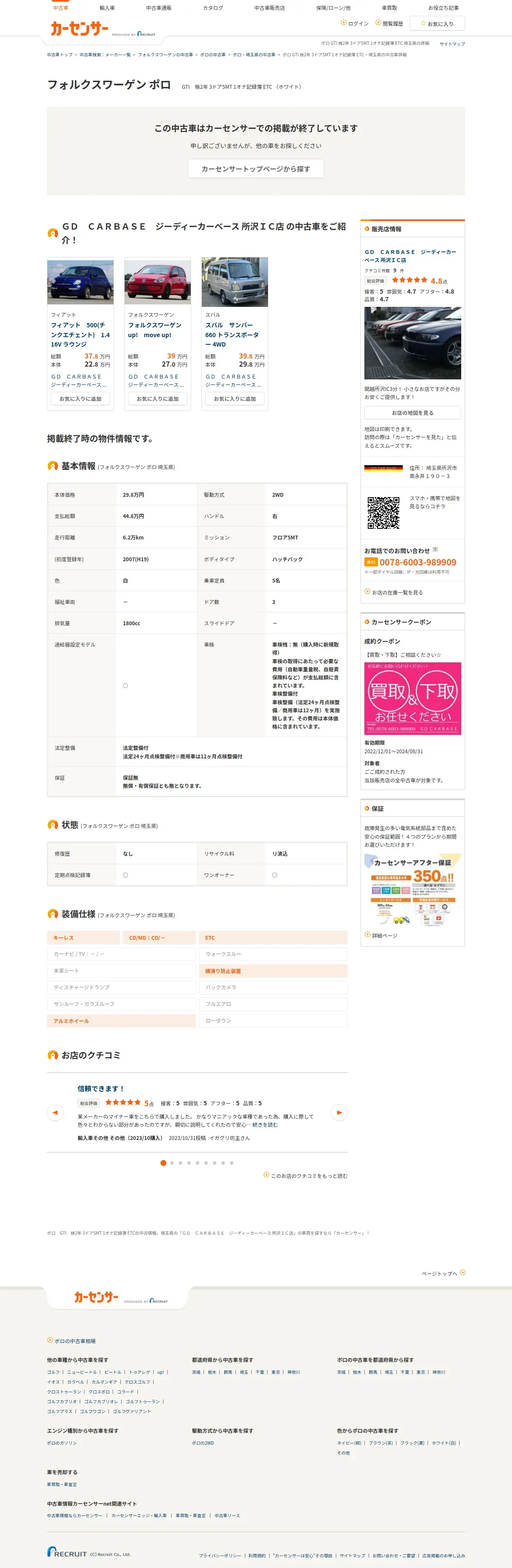The image size is (512, 1568).
Task: Open ネイビー(紺) color link
Action: 349,1443
